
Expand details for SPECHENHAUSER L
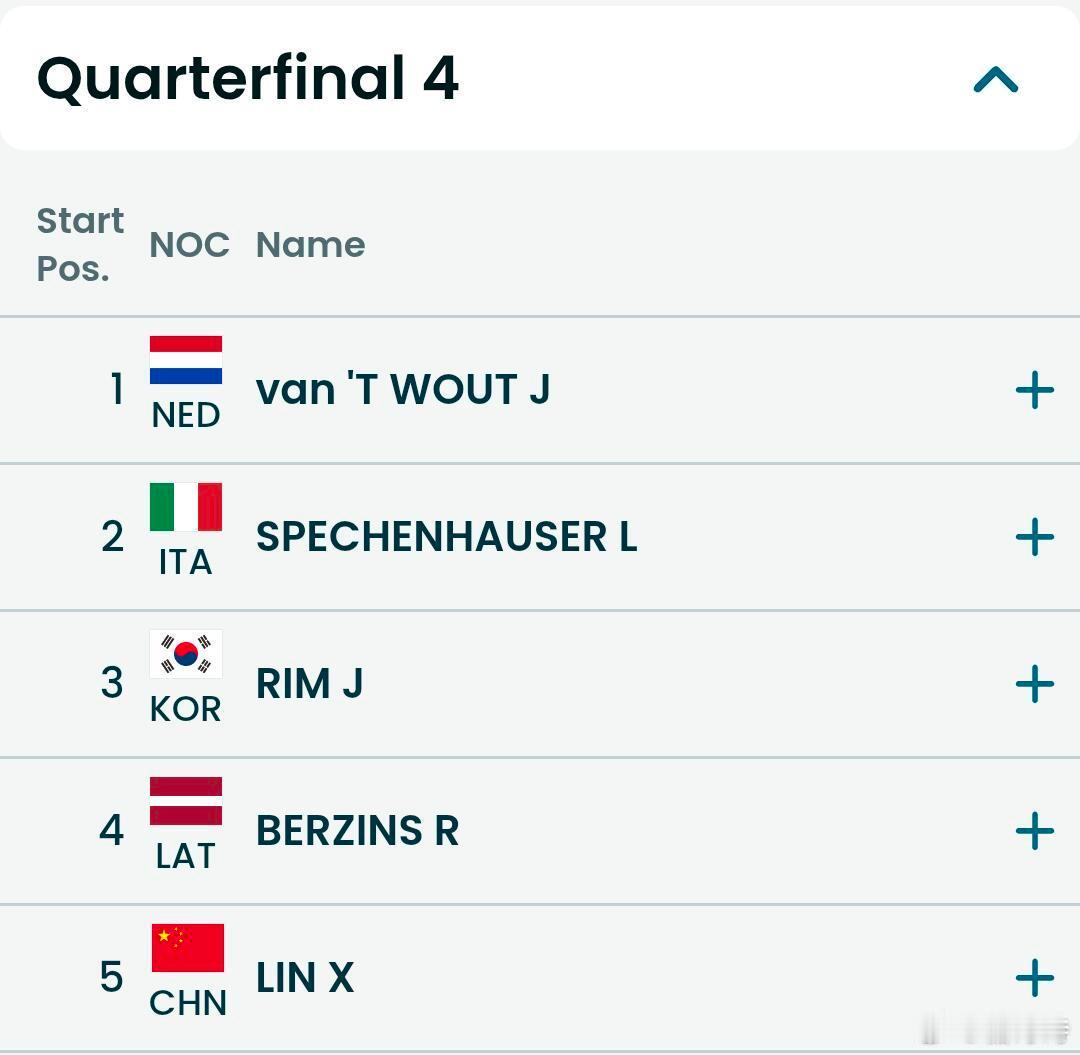pyautogui.click(x=1034, y=537)
